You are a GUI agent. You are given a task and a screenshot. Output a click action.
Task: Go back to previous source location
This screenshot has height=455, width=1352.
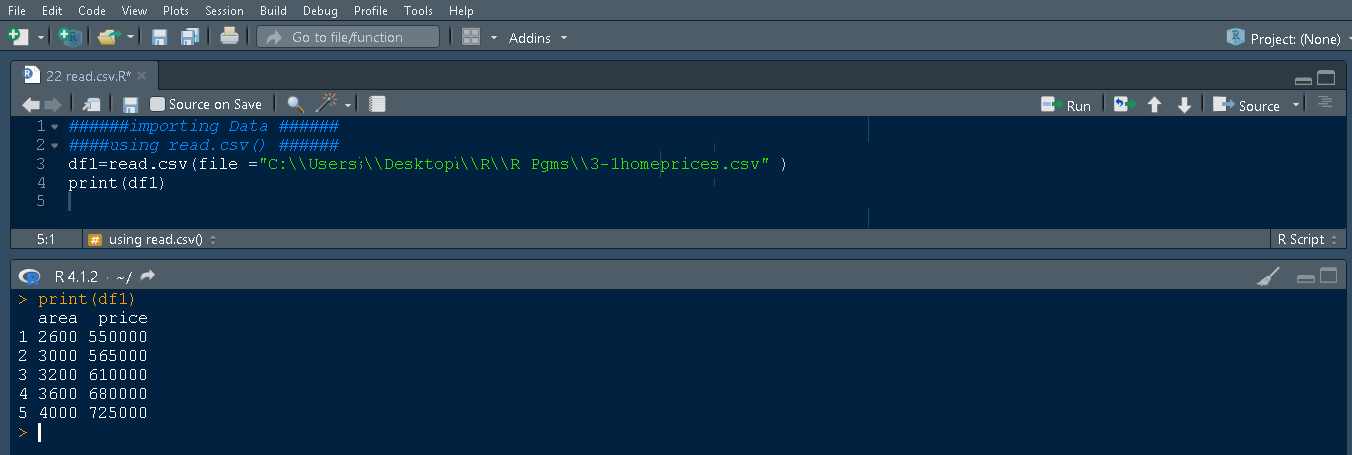click(30, 104)
